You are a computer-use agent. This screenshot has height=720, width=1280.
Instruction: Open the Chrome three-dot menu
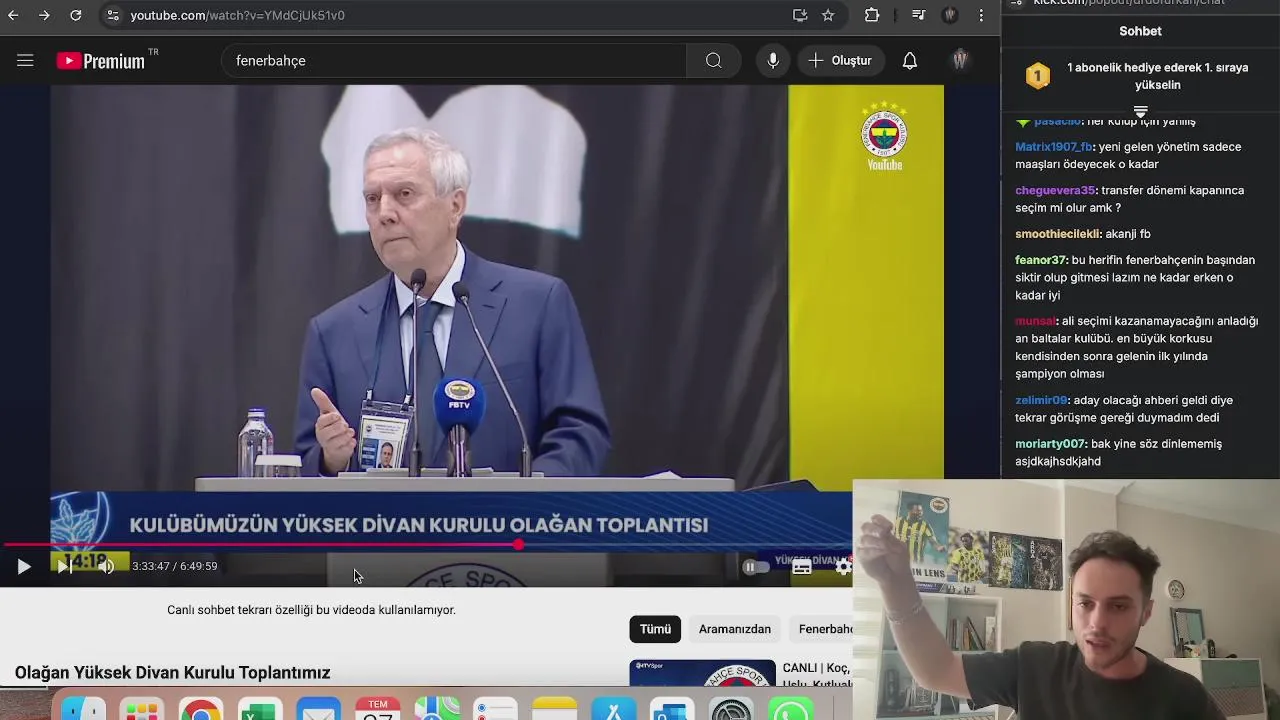(x=981, y=15)
